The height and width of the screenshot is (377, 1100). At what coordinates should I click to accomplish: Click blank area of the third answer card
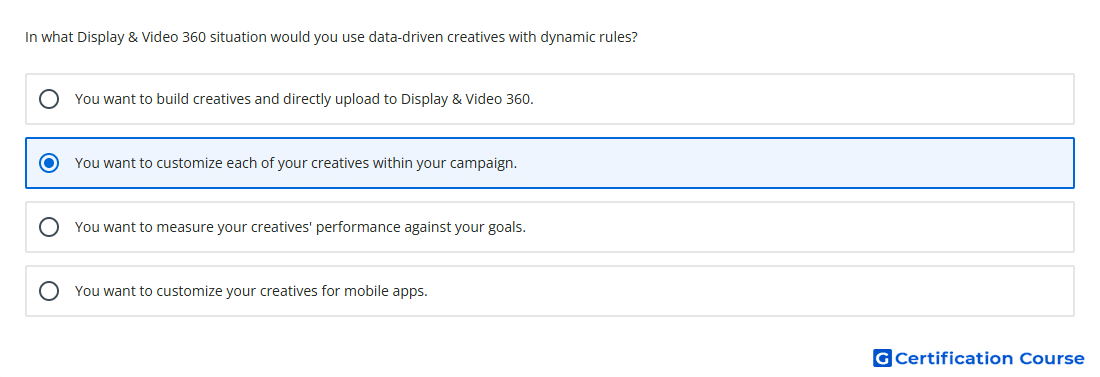(x=800, y=227)
